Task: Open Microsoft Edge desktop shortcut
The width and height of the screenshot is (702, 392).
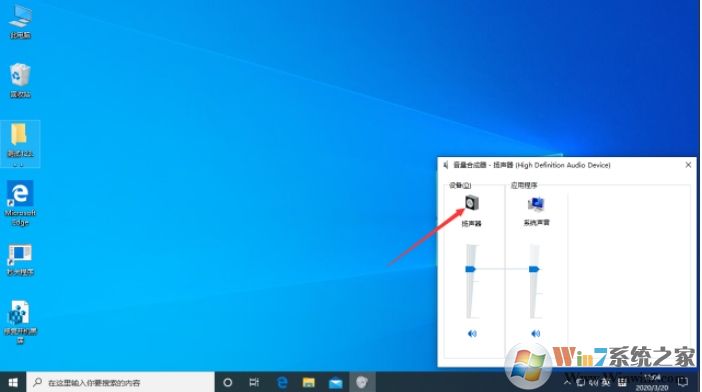Action: point(20,204)
